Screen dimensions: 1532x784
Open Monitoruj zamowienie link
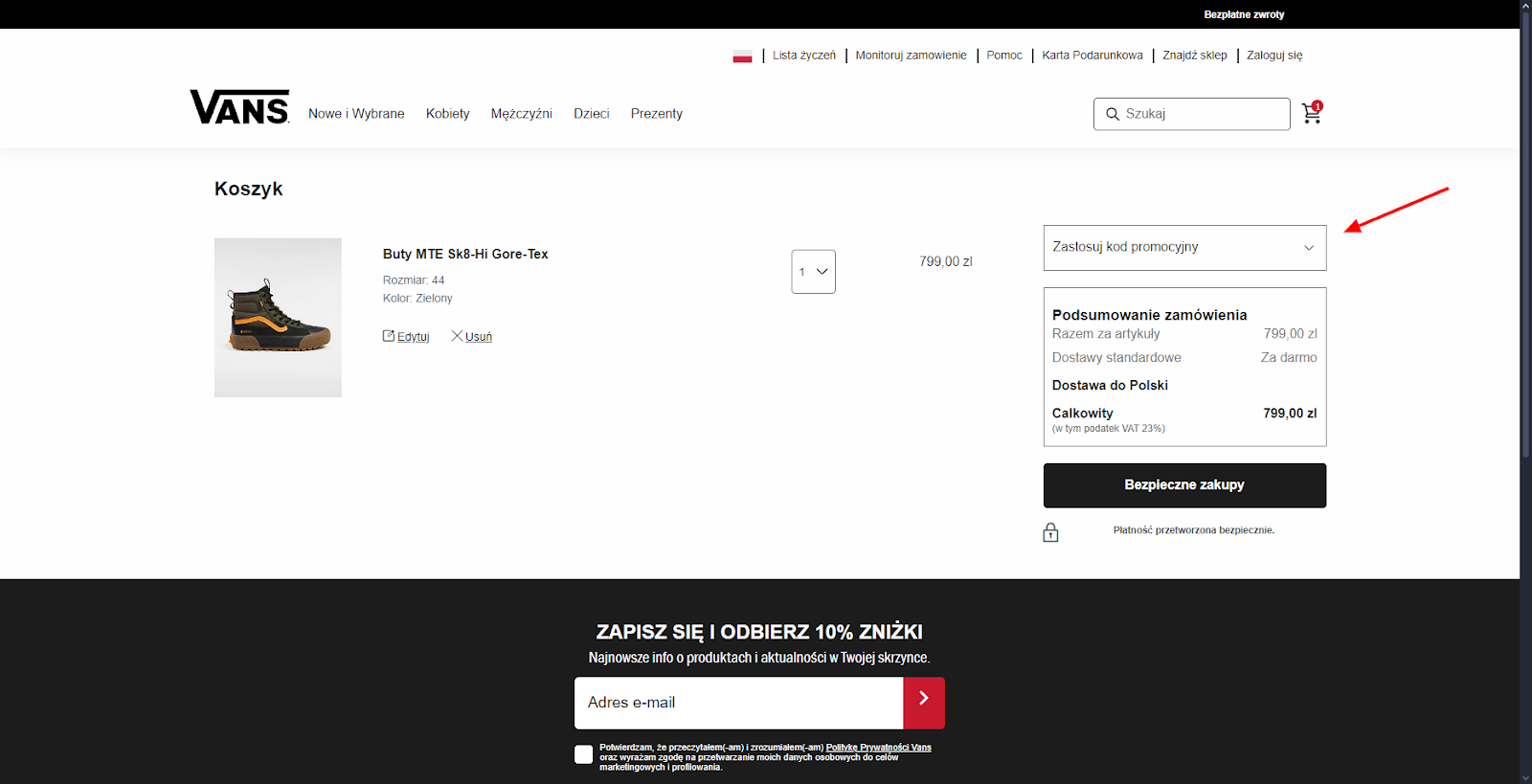[x=911, y=56]
